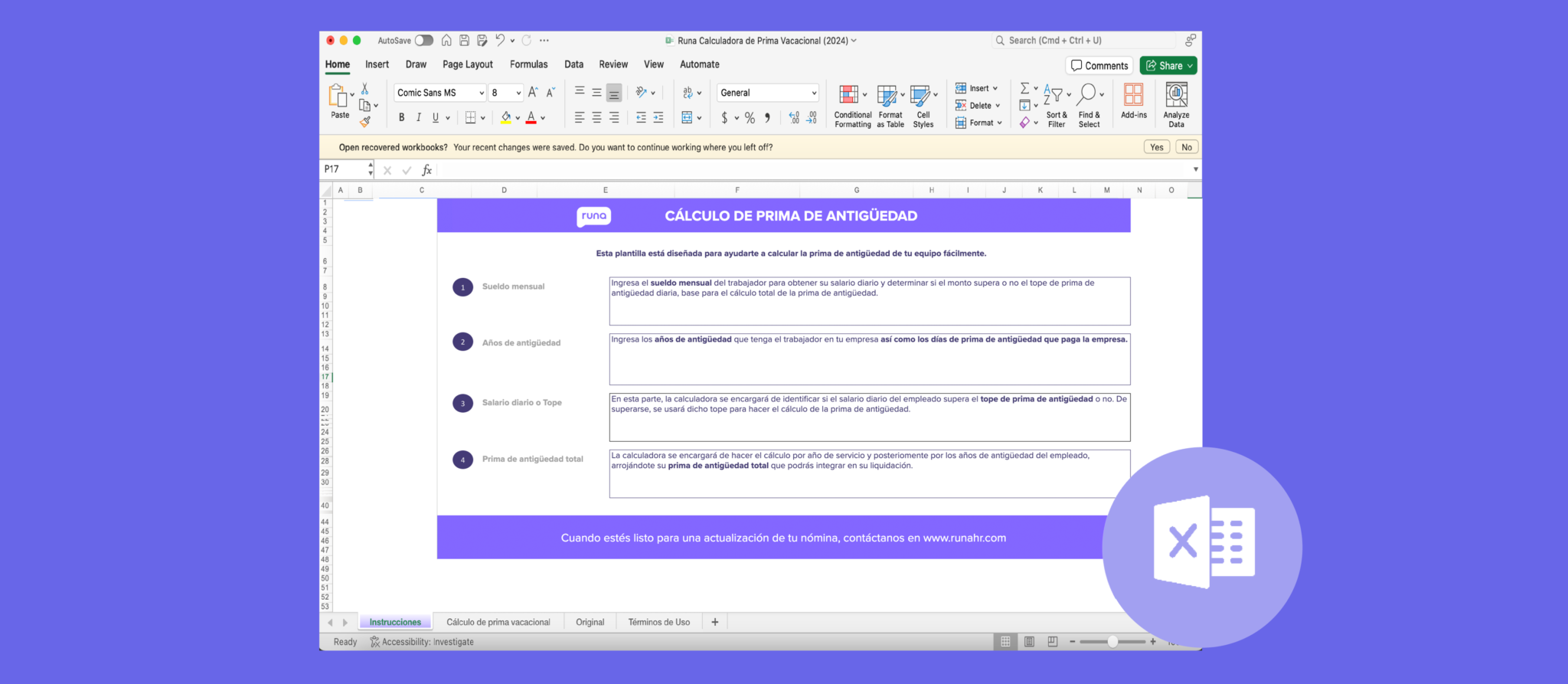The image size is (1568, 684).
Task: Click the Decrease Decimal icon
Action: [812, 118]
